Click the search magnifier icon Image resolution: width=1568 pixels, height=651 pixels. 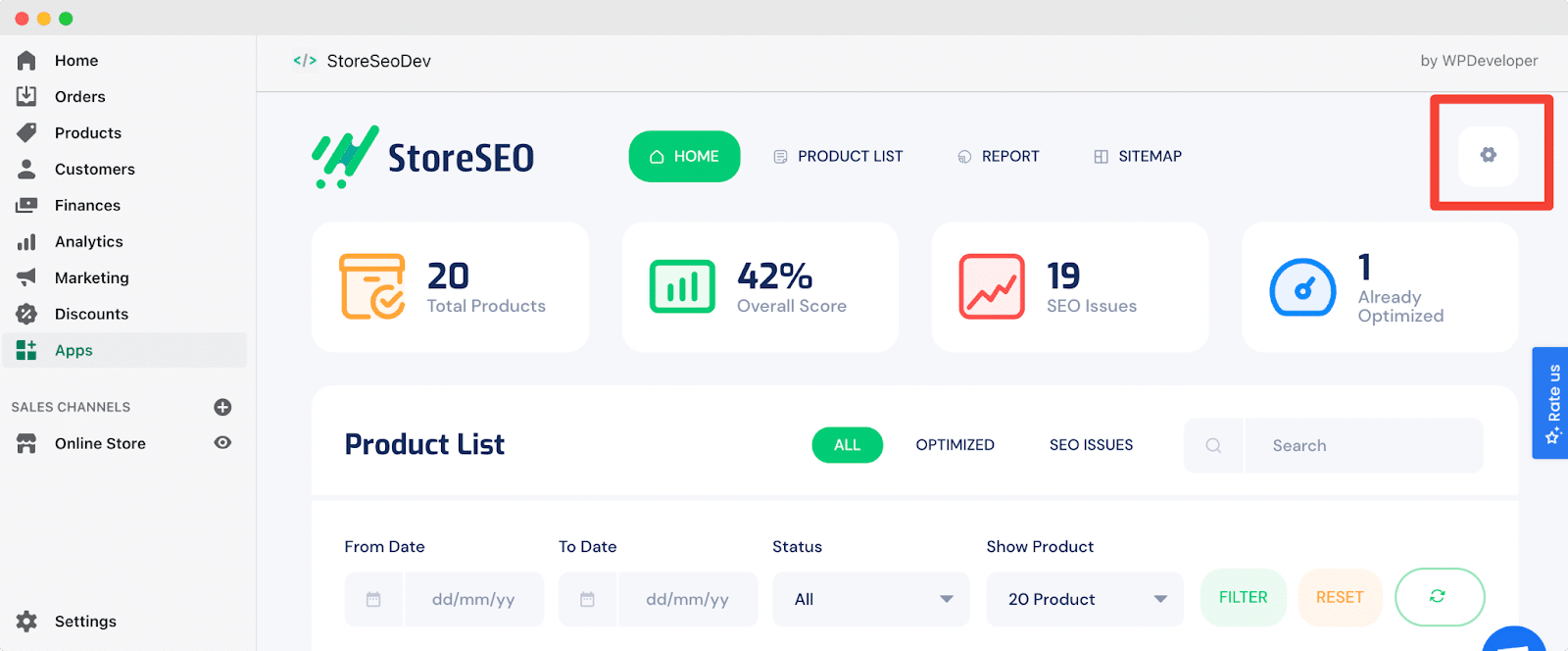[1213, 445]
